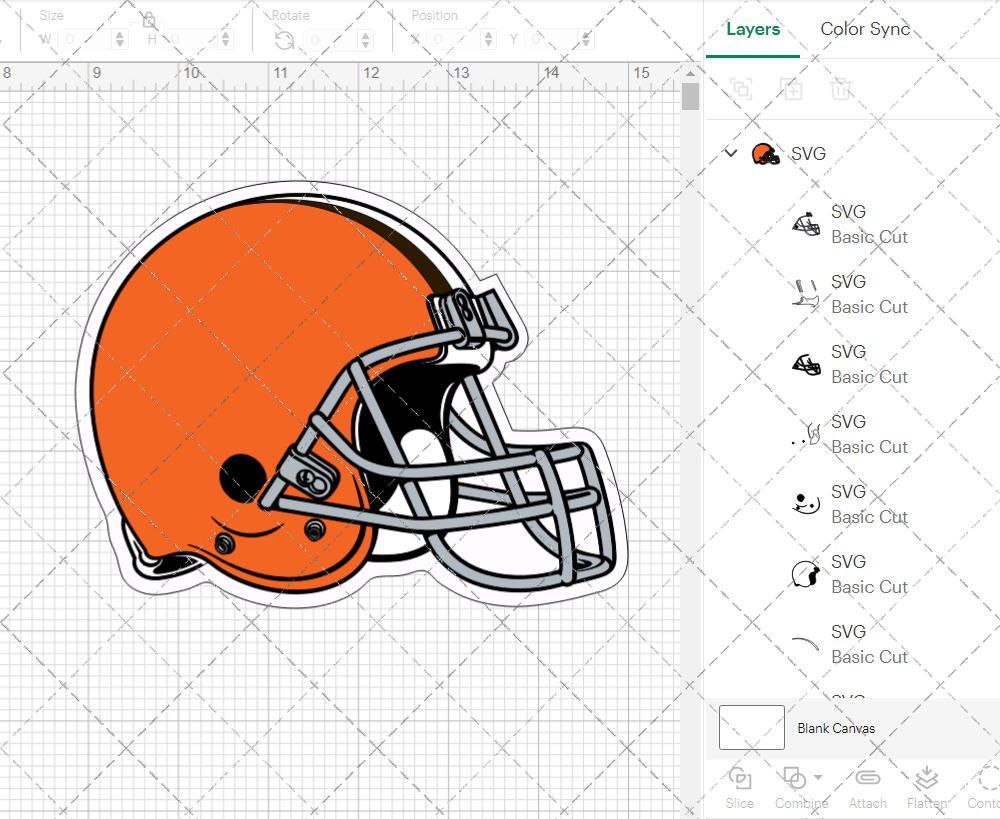The width and height of the screenshot is (1000, 819).
Task: Click the Flatten icon
Action: tap(927, 779)
